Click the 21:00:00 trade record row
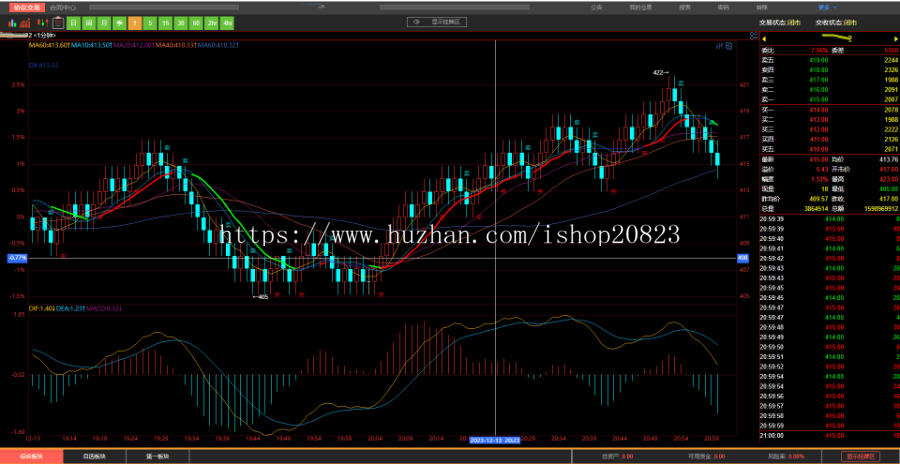Viewport: 900px width, 464px height. (x=829, y=435)
